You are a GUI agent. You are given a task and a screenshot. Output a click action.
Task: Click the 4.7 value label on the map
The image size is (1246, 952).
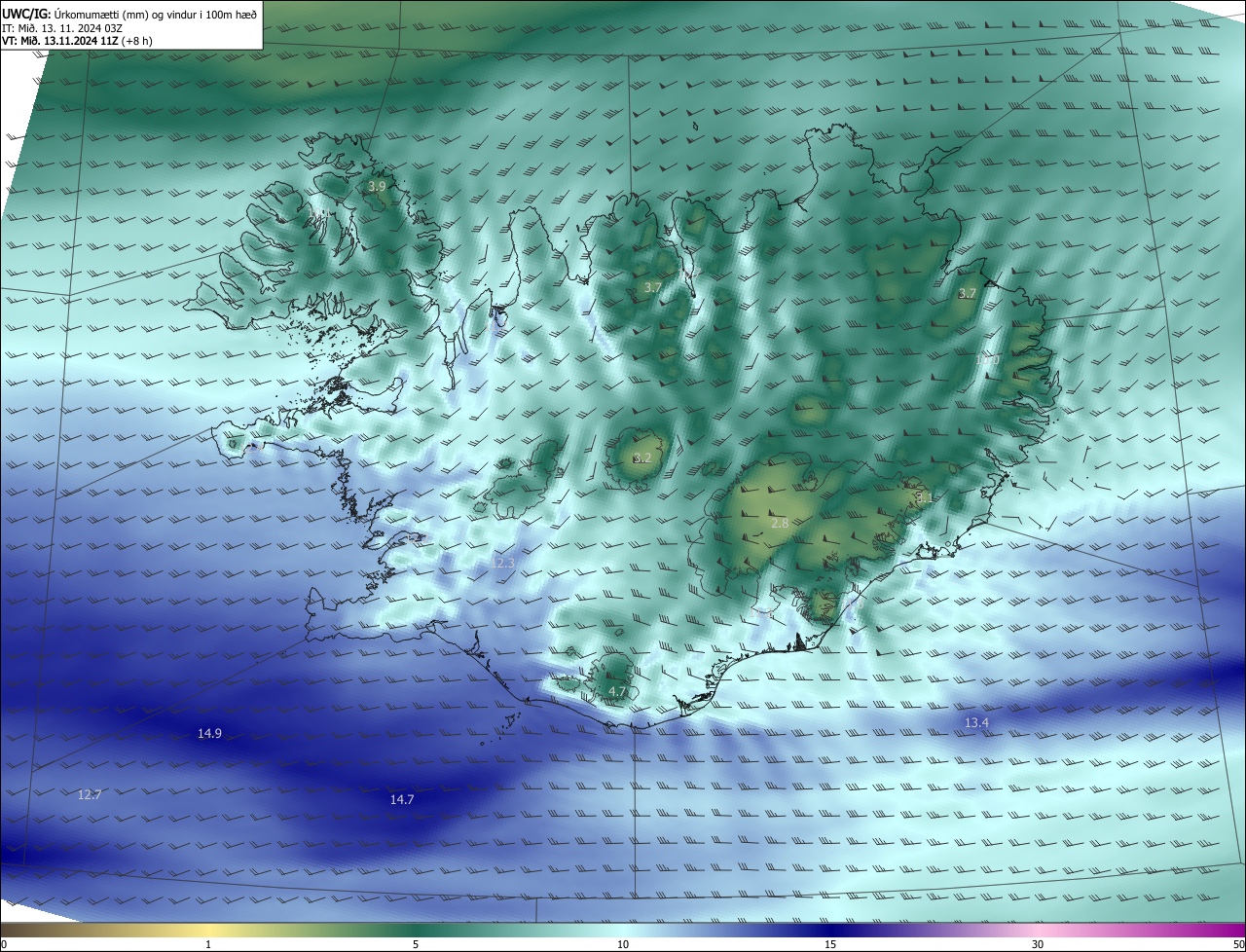pos(617,691)
